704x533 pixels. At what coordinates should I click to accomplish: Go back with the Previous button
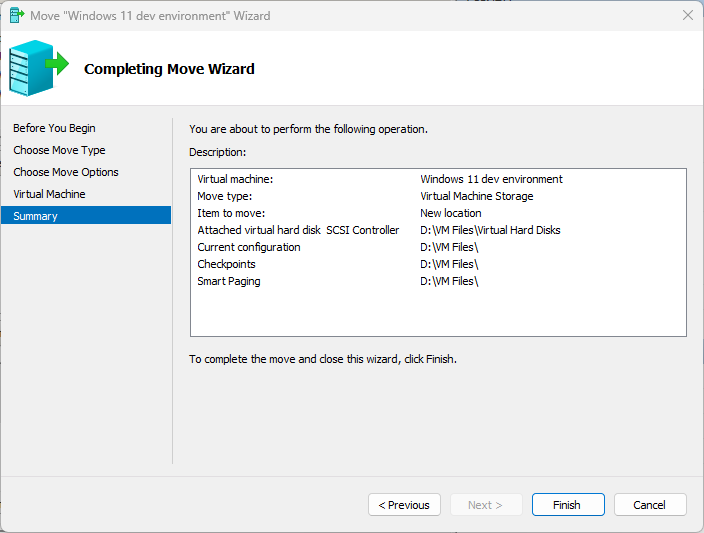[x=404, y=505]
